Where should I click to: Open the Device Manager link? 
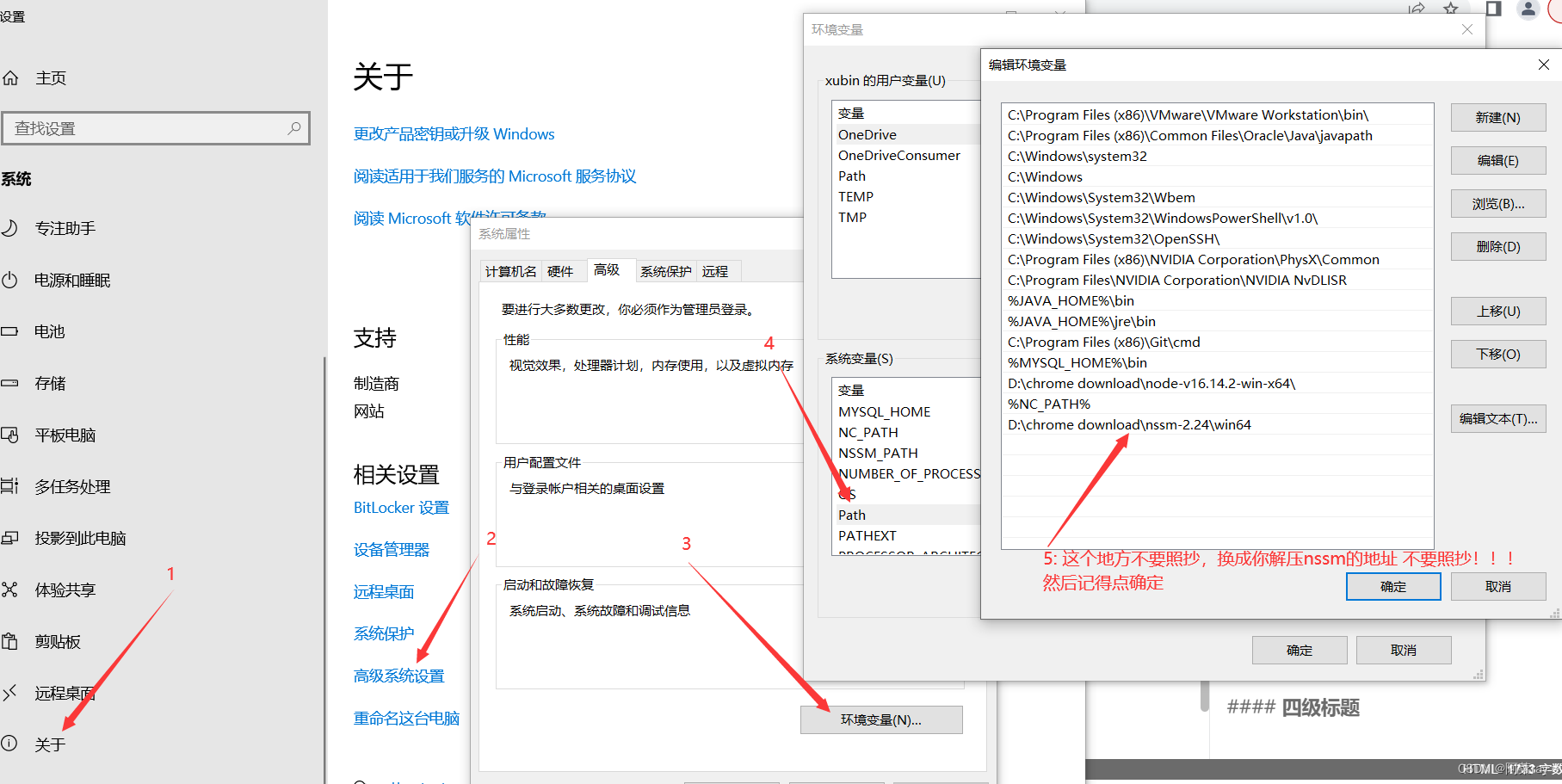392,550
